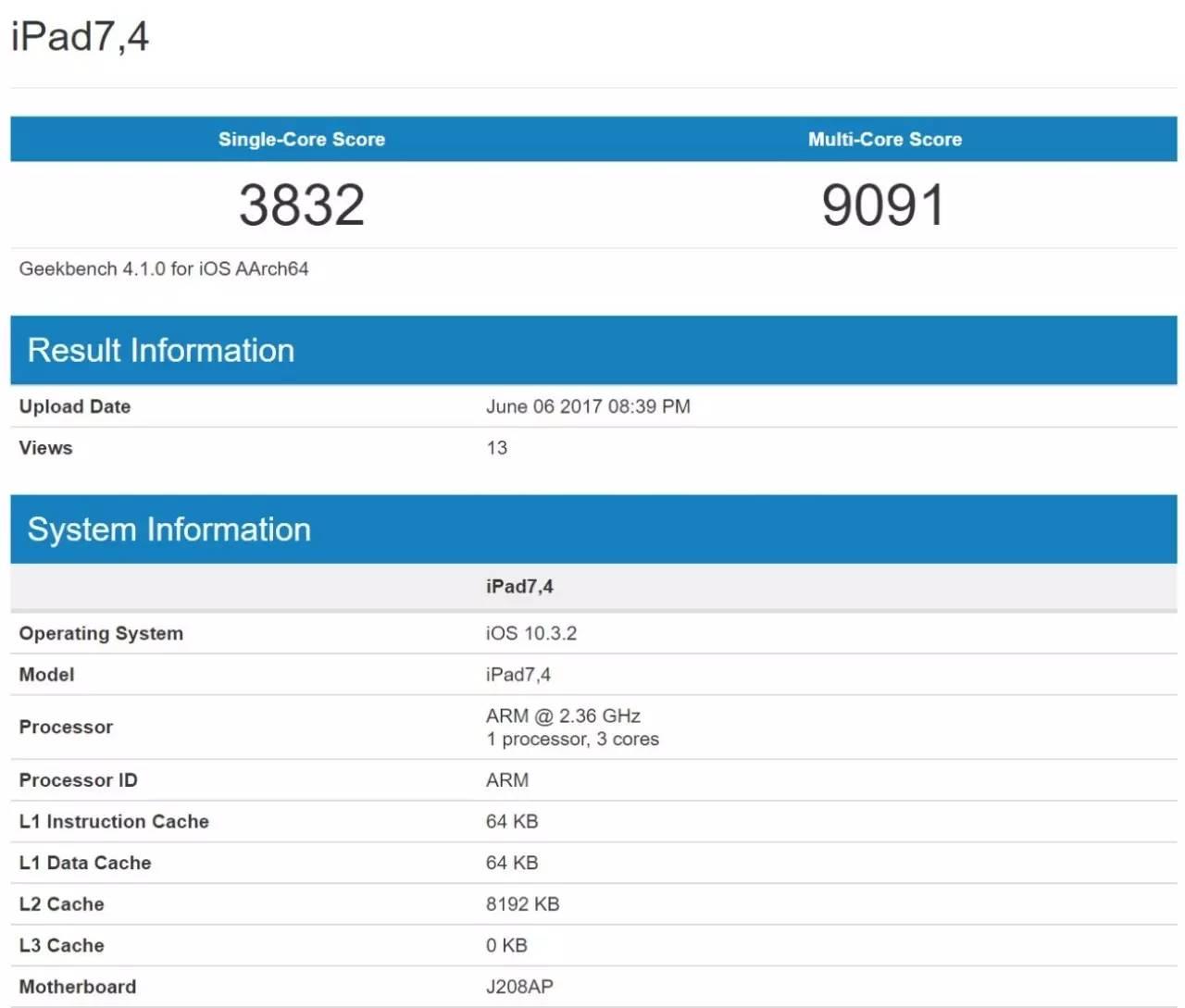Screen dimensions: 1185x1008
Task: Click the L1 Instruction Cache label
Action: point(114,822)
